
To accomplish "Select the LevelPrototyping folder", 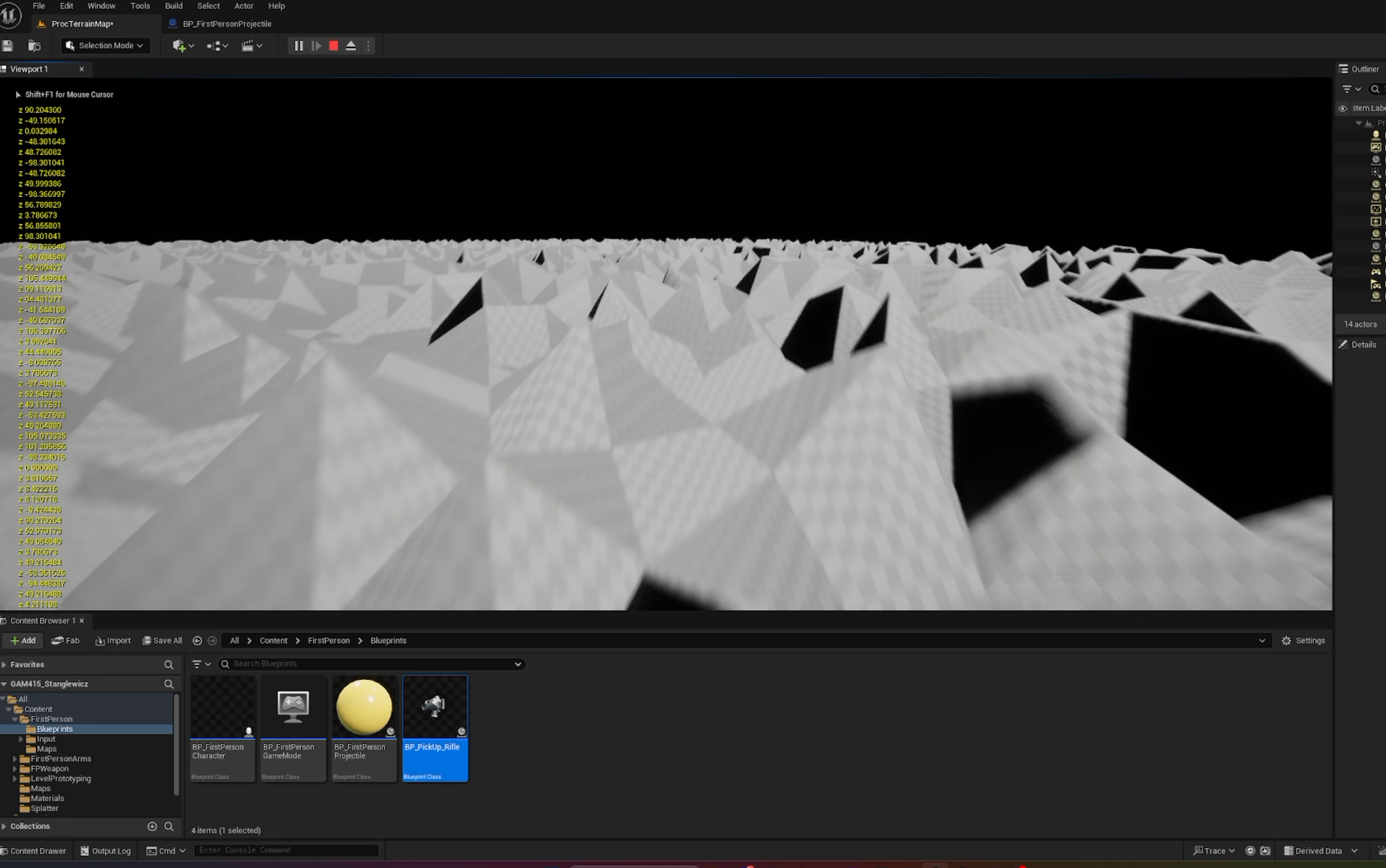I will point(61,779).
